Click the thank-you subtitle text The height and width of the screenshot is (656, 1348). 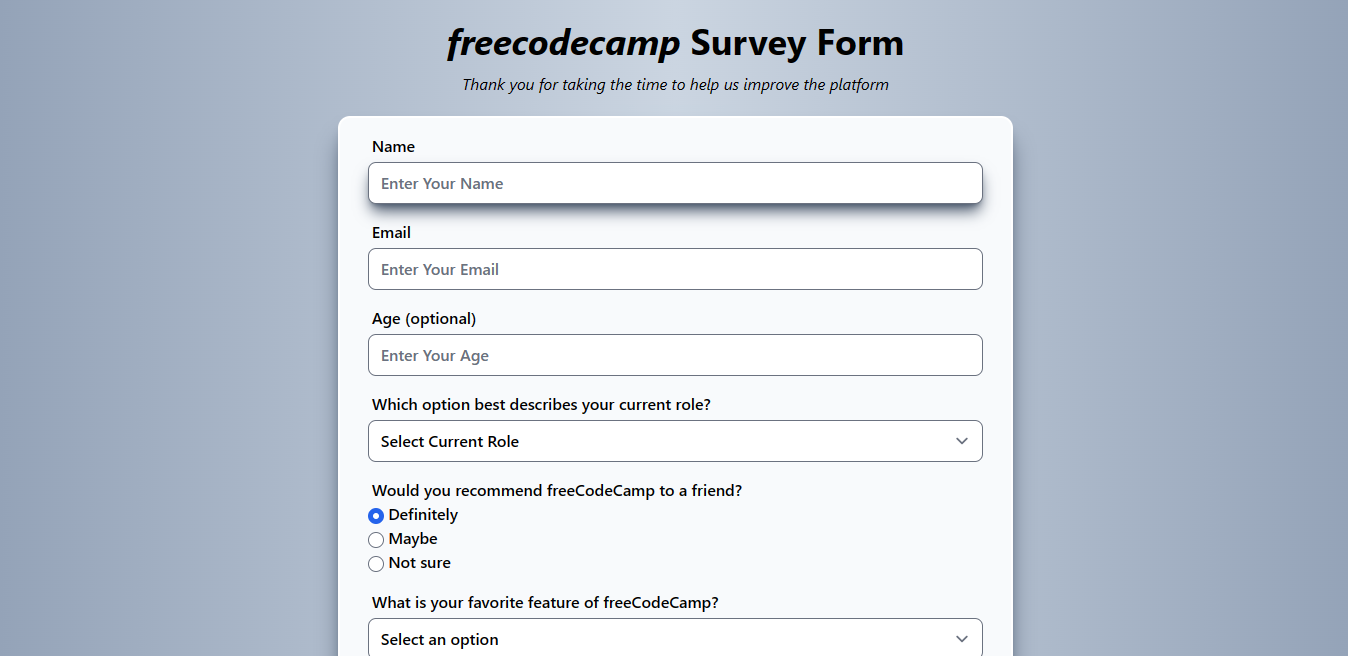[674, 84]
